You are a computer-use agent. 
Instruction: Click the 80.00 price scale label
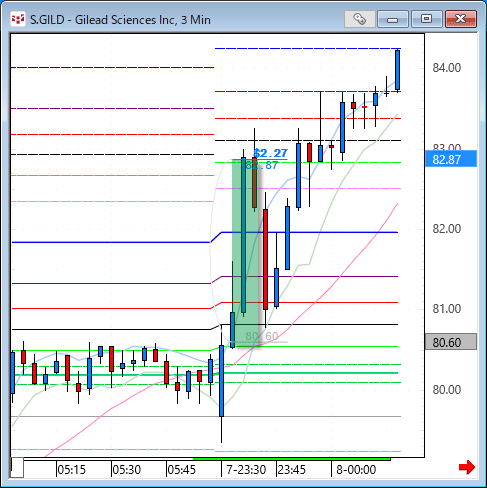[x=447, y=389]
